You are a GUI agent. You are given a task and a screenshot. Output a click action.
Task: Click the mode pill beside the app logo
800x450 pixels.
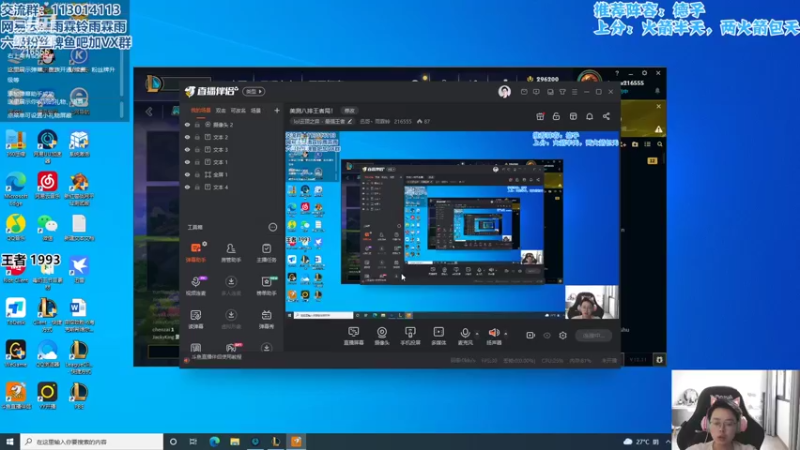(x=254, y=91)
